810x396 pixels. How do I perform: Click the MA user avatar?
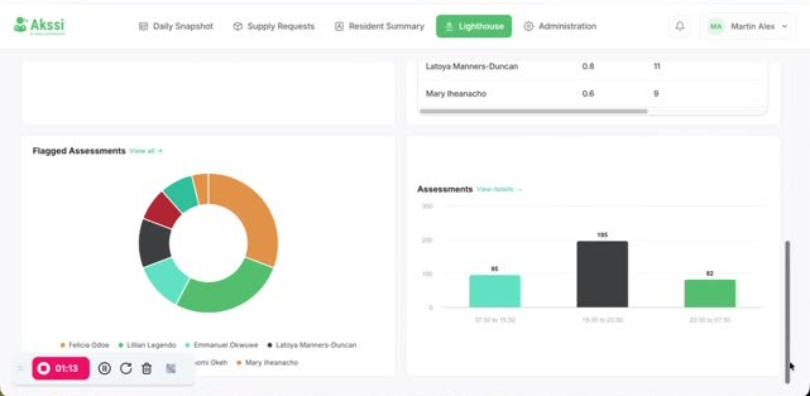715,26
